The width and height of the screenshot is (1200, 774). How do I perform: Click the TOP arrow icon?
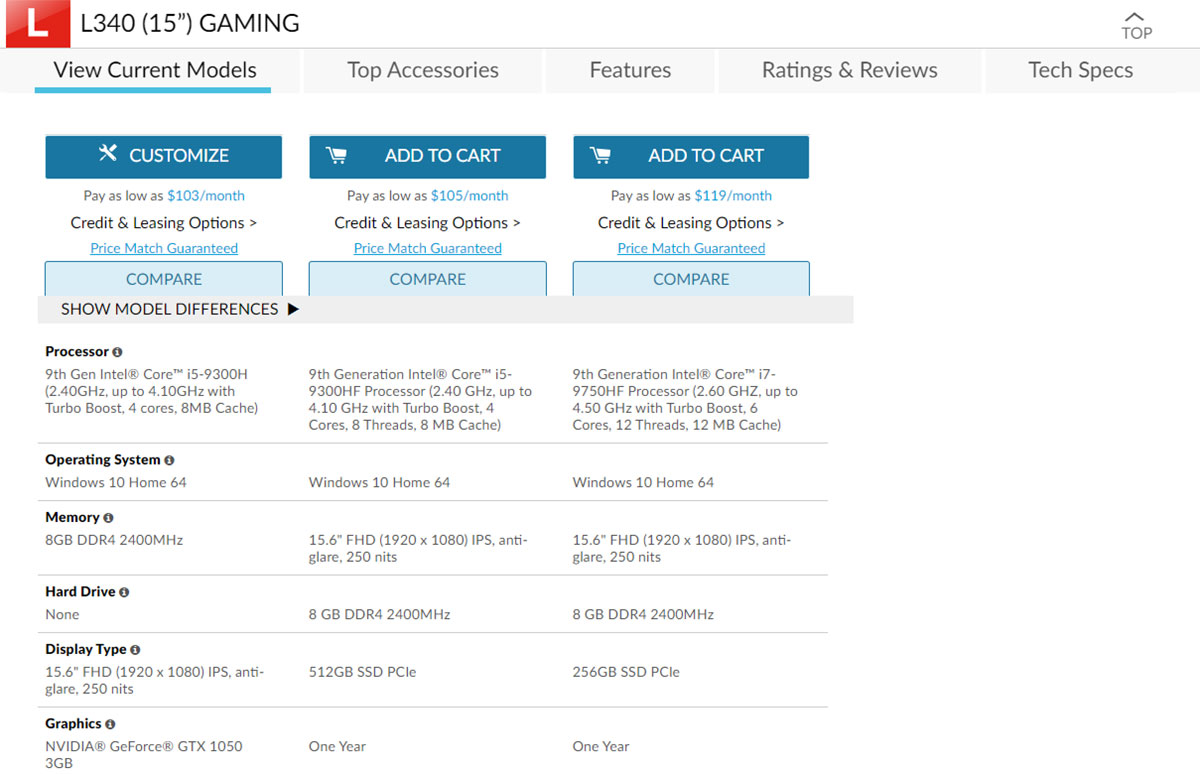(1135, 17)
